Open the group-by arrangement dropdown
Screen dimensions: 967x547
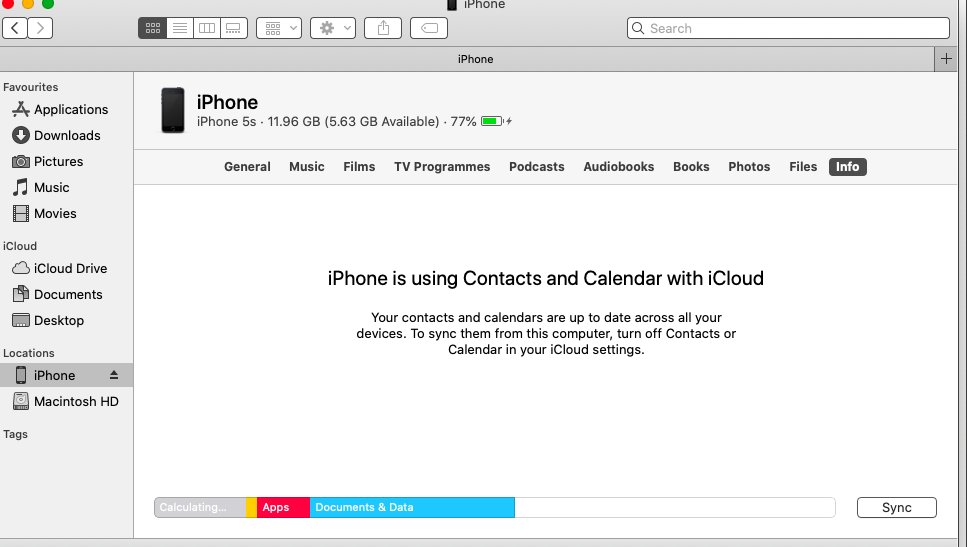click(279, 28)
